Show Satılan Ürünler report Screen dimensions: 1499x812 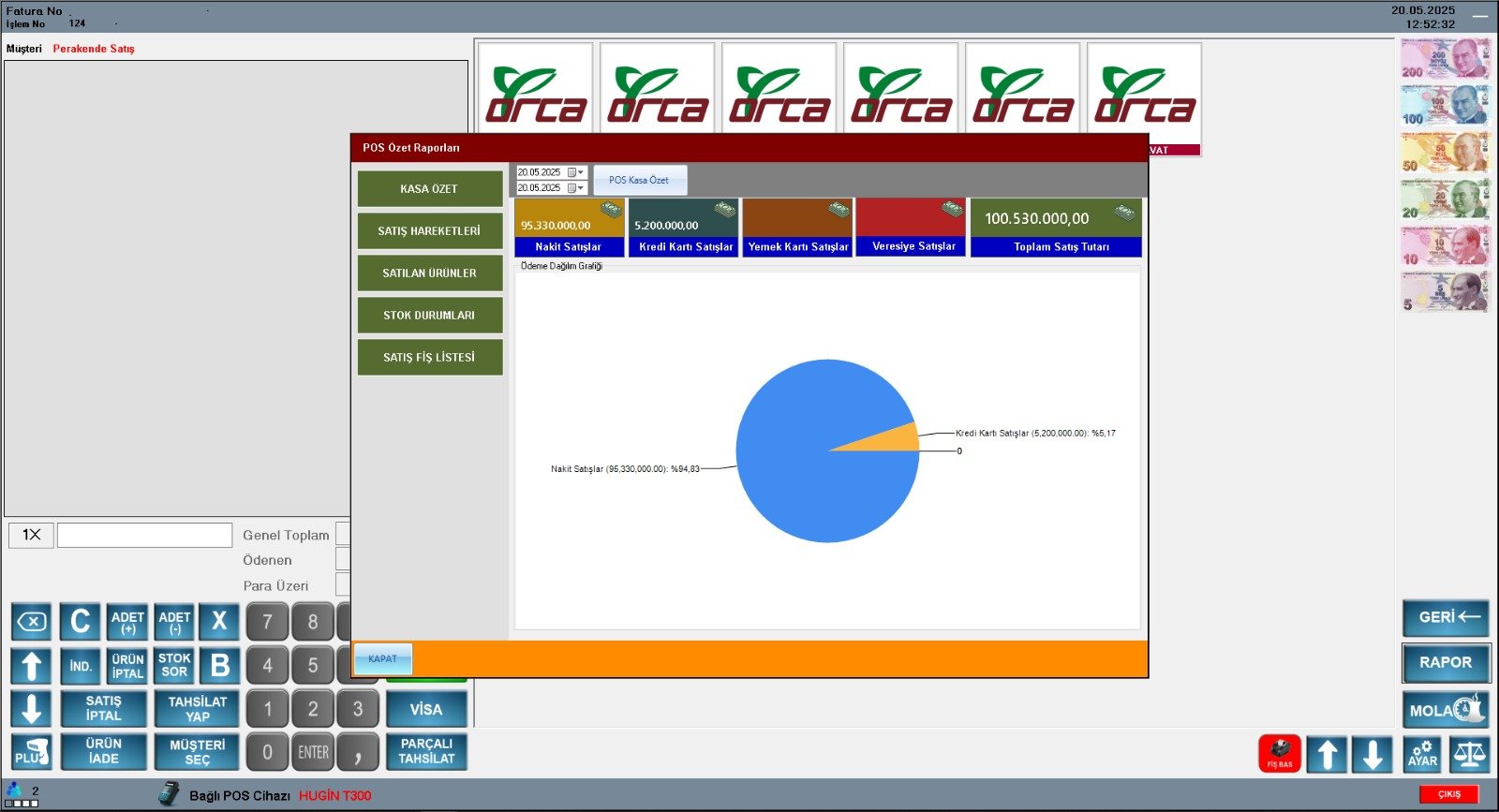click(429, 273)
